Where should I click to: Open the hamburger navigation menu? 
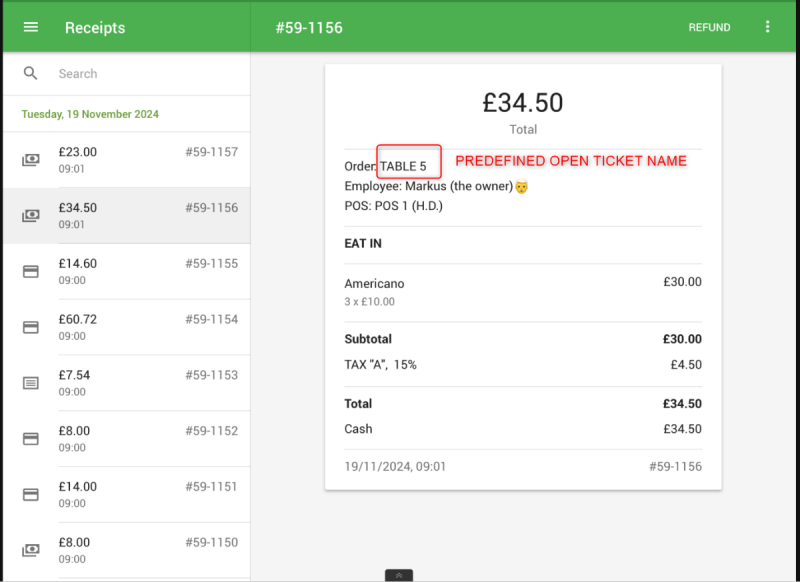click(x=31, y=27)
